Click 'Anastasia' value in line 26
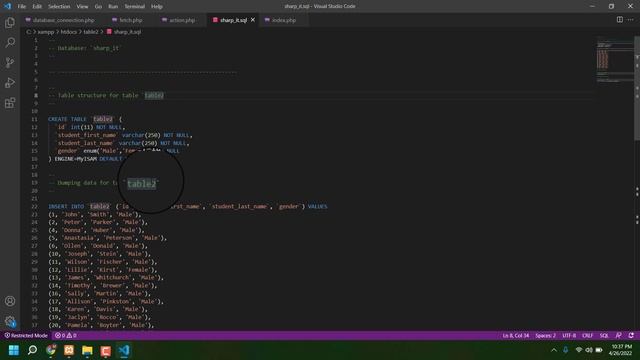Viewport: 640px width, 360px height. pos(78,238)
